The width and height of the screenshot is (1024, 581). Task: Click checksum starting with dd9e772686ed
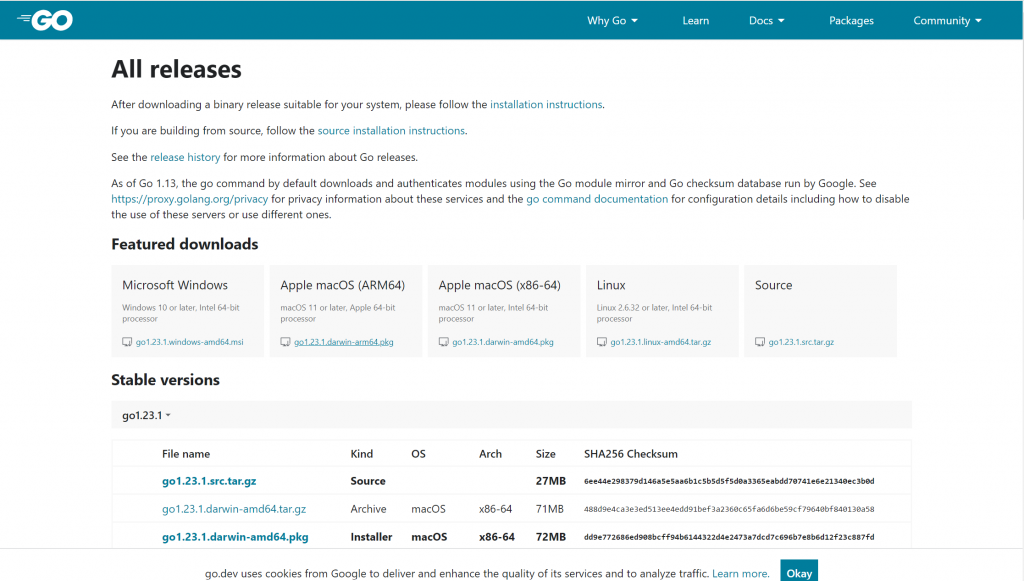point(729,537)
